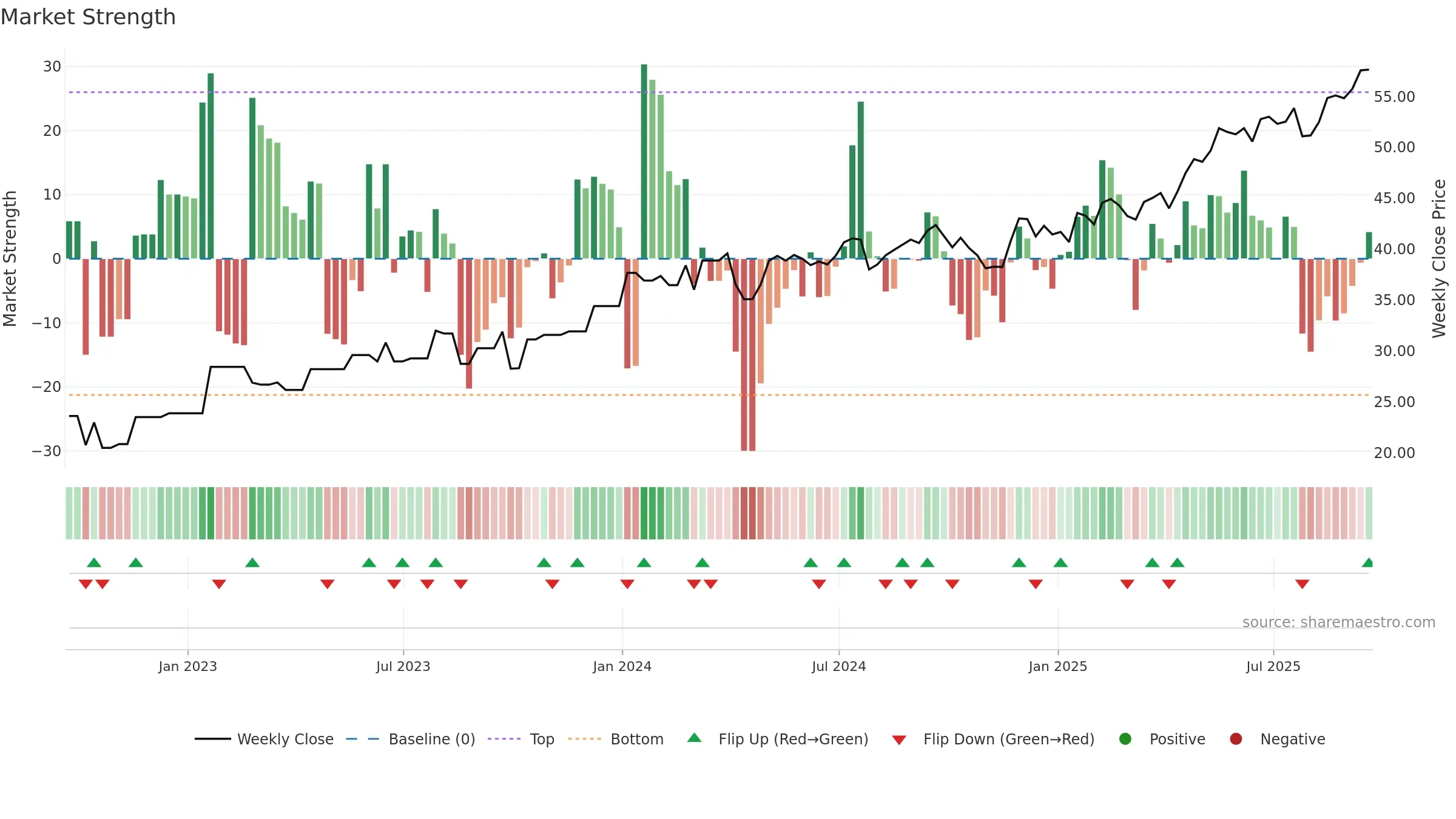Toggle Flip Up (Red→Green) legend entry

pyautogui.click(x=778, y=739)
